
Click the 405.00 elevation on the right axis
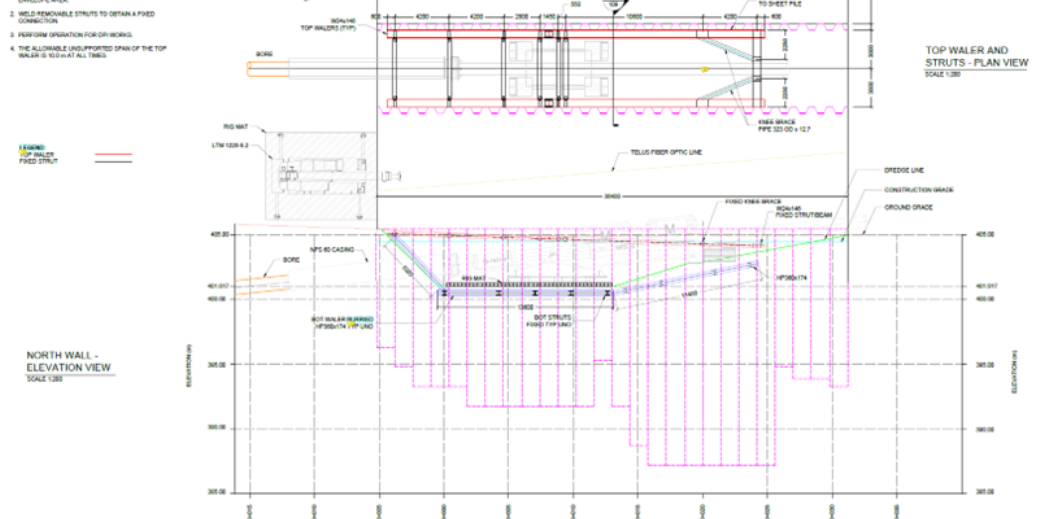click(x=985, y=234)
